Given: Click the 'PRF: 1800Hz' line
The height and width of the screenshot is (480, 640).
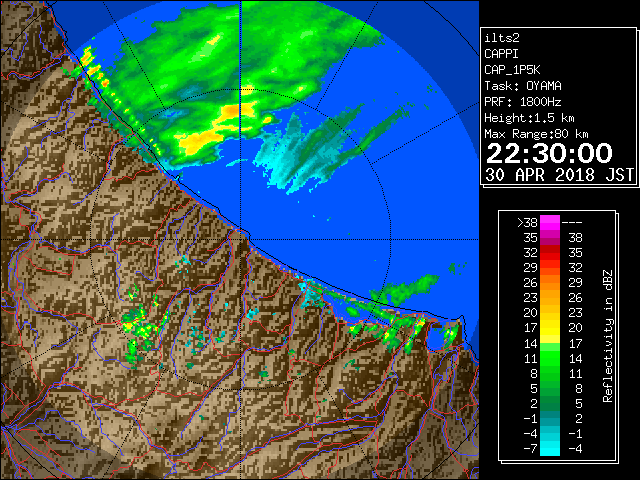Looking at the screenshot, I should [x=523, y=102].
